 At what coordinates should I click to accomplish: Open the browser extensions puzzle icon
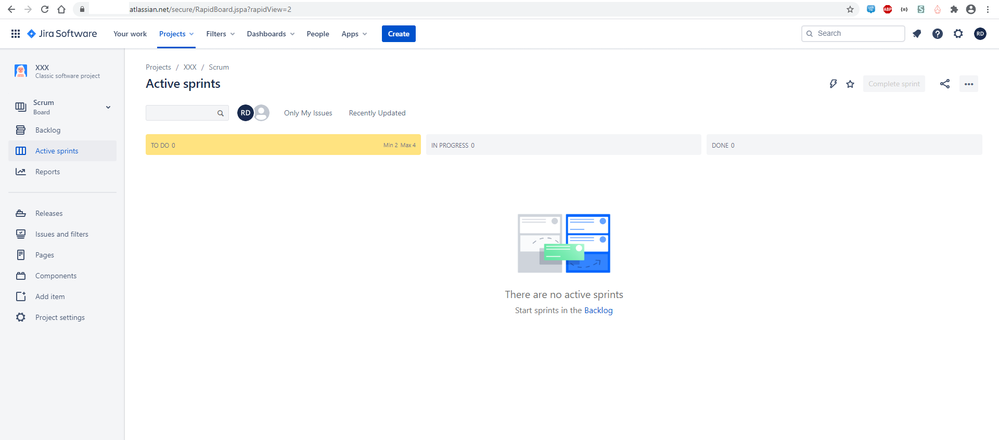click(x=954, y=10)
